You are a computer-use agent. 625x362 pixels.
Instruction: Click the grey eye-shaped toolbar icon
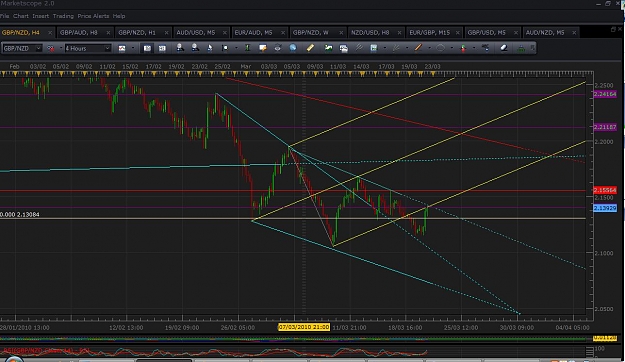(278, 48)
